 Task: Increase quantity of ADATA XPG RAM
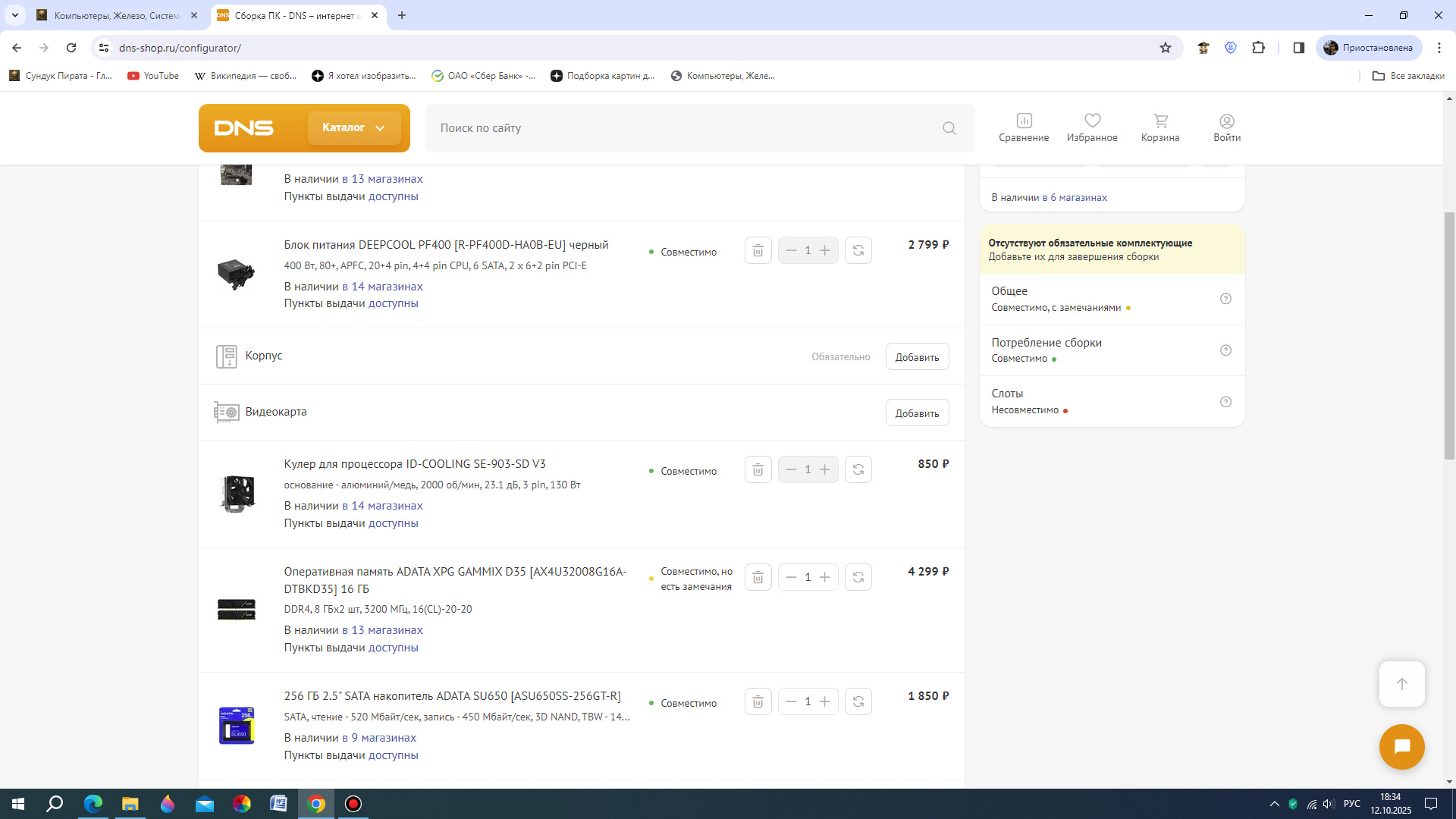(x=825, y=577)
